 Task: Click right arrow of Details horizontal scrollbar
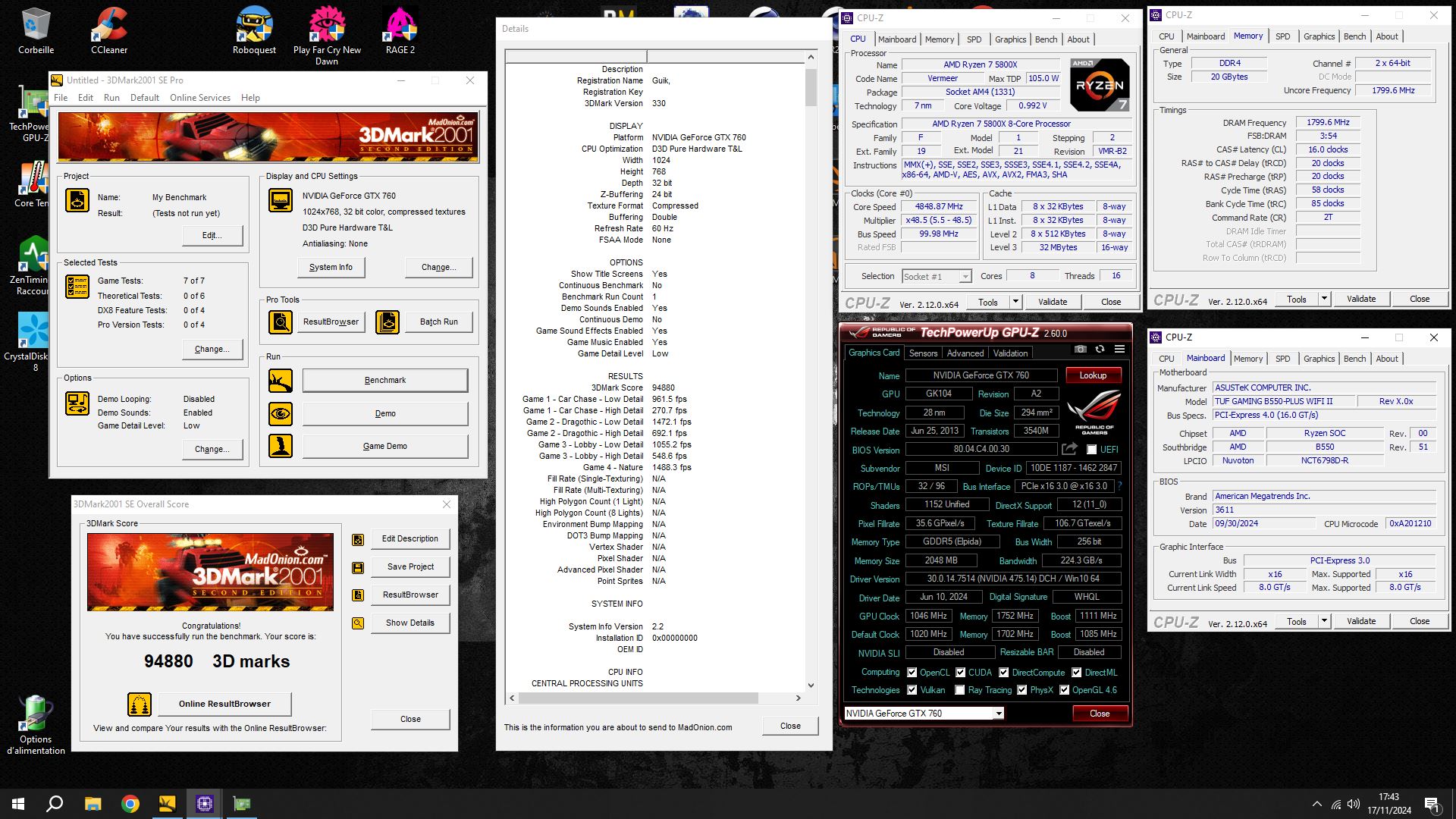(798, 698)
